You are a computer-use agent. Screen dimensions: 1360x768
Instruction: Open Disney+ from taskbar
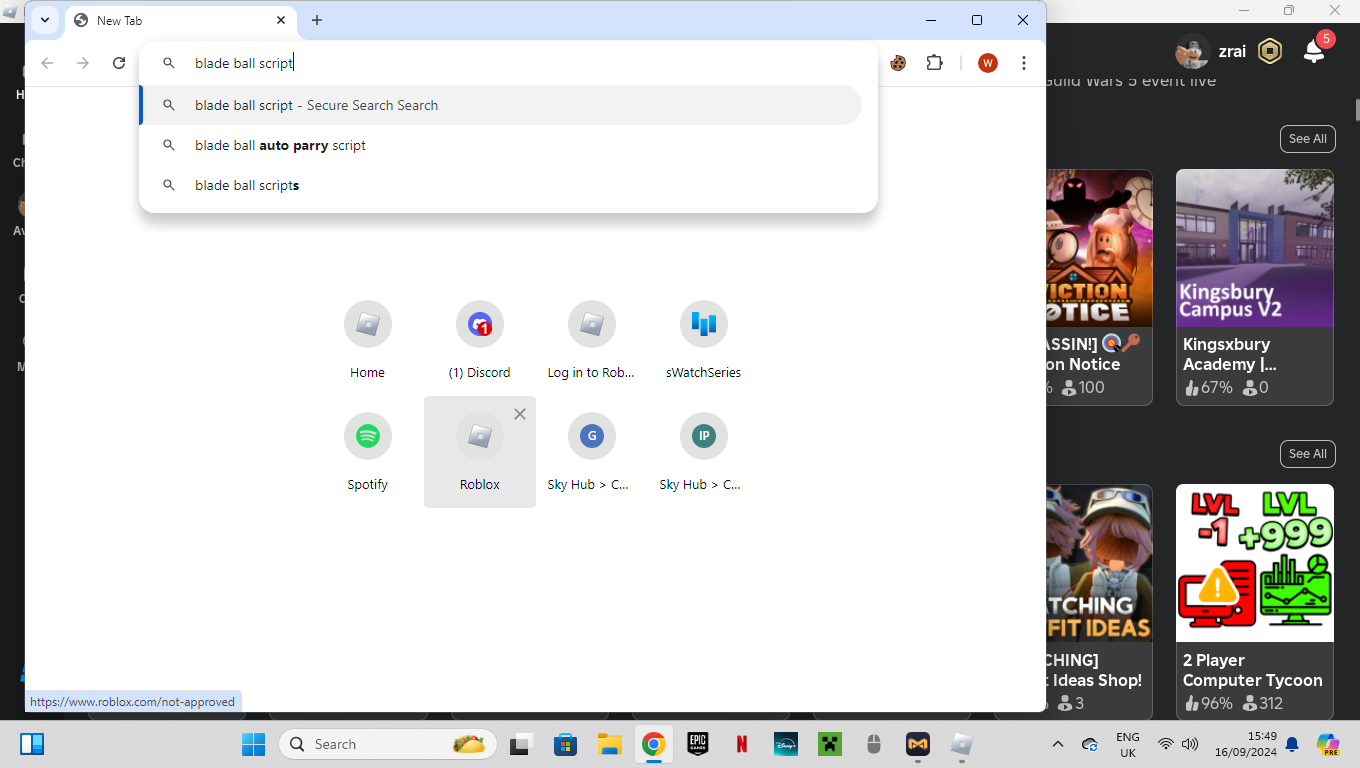[x=785, y=744]
